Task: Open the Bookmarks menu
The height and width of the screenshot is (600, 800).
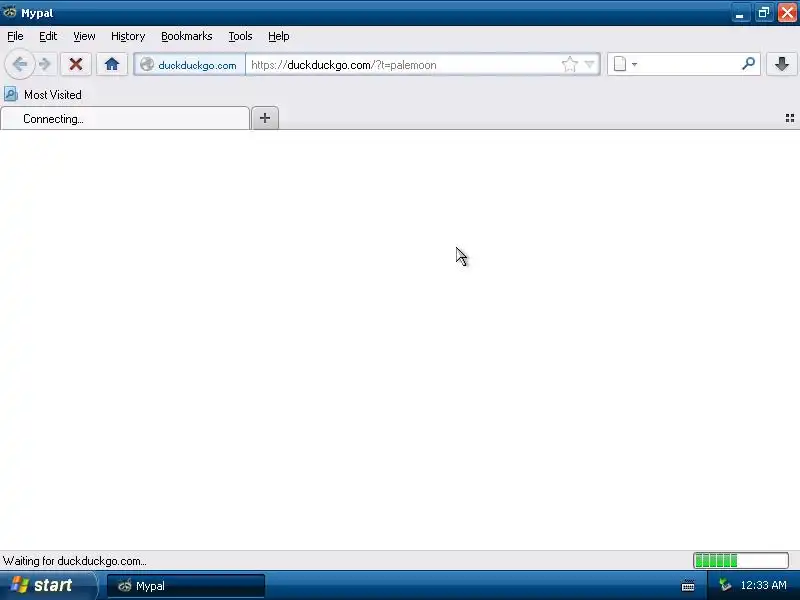Action: pos(187,36)
